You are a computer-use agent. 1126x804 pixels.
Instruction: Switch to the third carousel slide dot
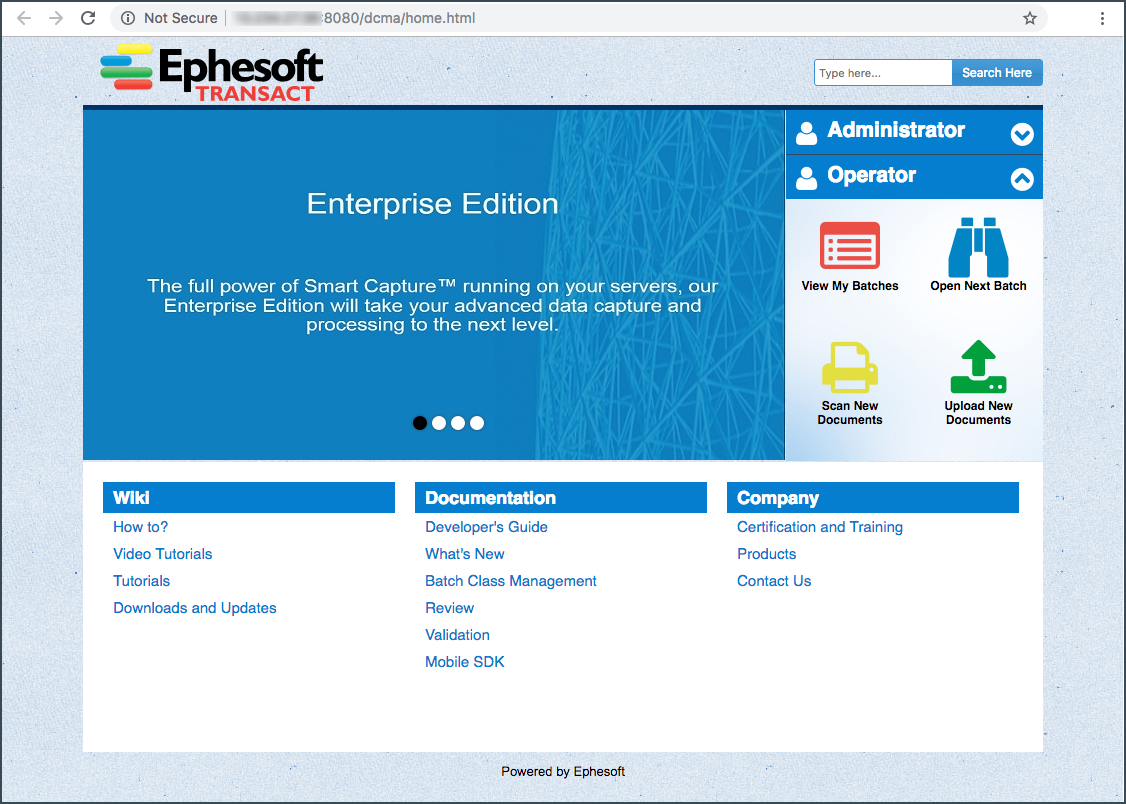(x=458, y=423)
